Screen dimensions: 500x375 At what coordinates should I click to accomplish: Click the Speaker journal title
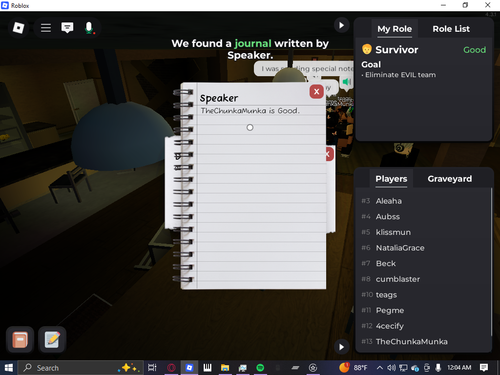tap(219, 98)
